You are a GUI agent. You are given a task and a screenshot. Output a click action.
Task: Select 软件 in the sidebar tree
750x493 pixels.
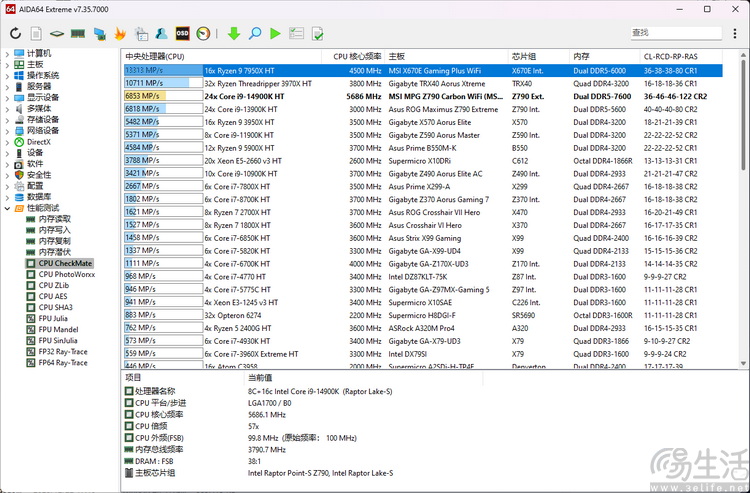click(35, 164)
